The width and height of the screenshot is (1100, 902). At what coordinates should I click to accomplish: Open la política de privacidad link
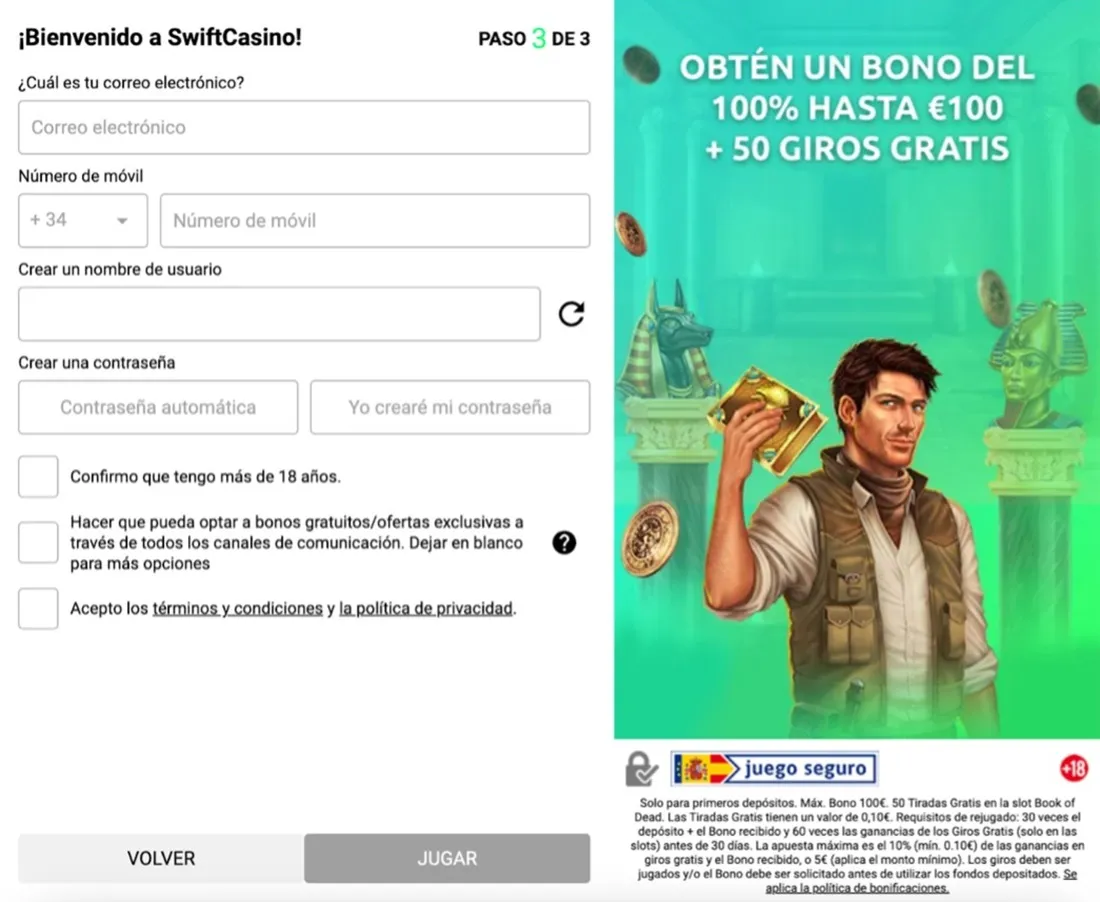[x=426, y=608]
